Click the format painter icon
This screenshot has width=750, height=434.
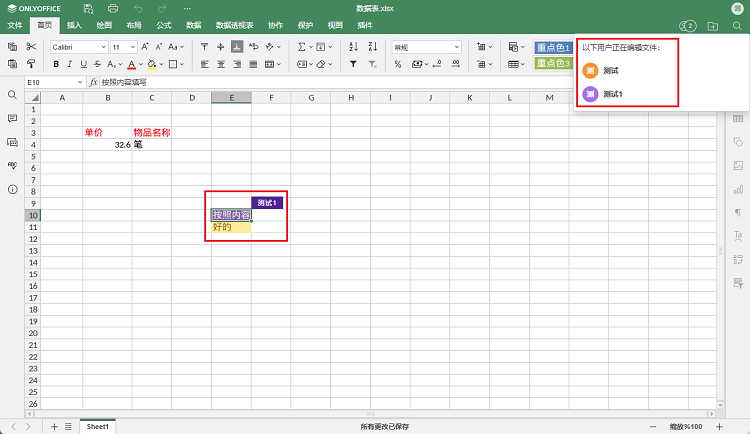pyautogui.click(x=31, y=64)
